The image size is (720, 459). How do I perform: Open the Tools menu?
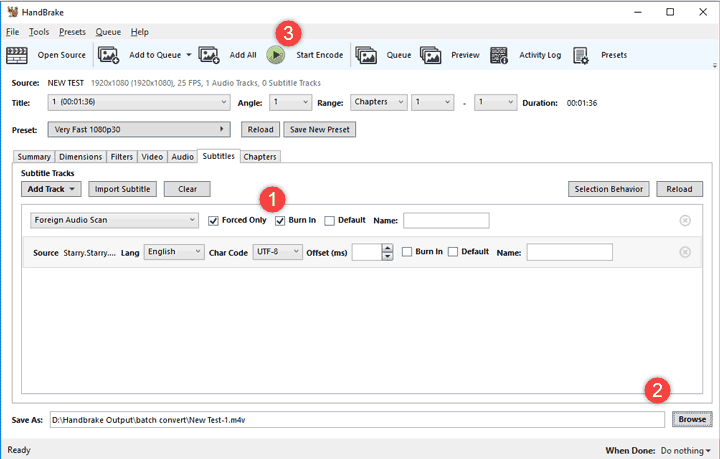pyautogui.click(x=39, y=32)
